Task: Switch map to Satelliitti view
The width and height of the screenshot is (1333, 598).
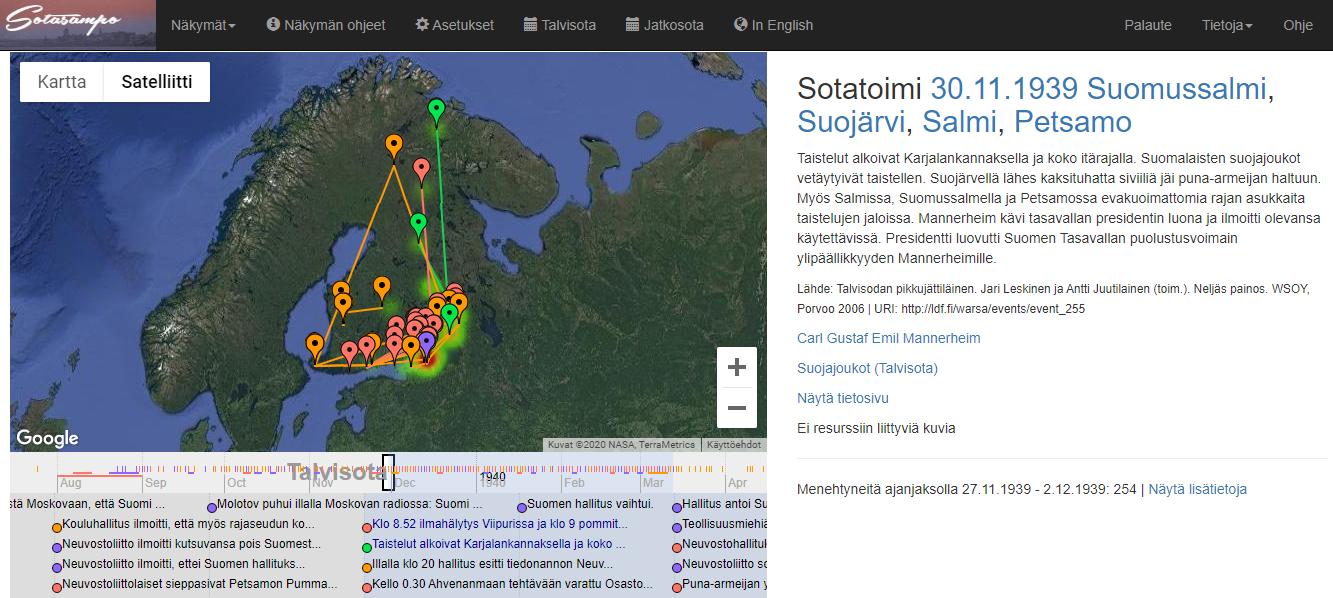Action: click(157, 82)
